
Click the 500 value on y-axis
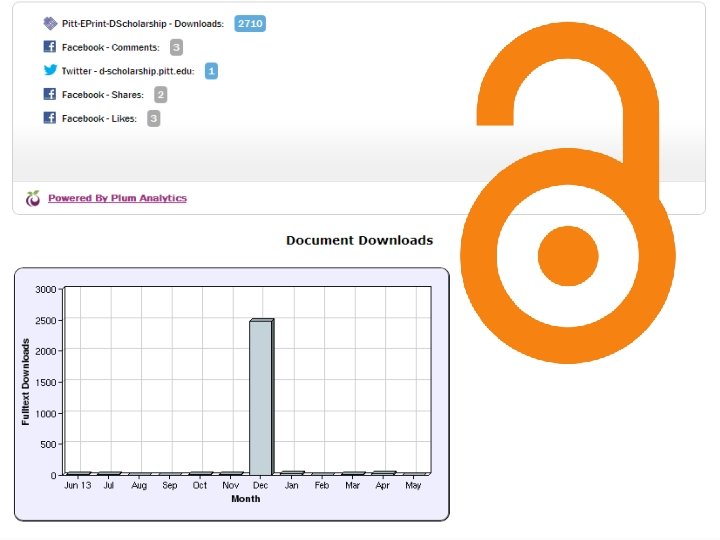coord(48,444)
